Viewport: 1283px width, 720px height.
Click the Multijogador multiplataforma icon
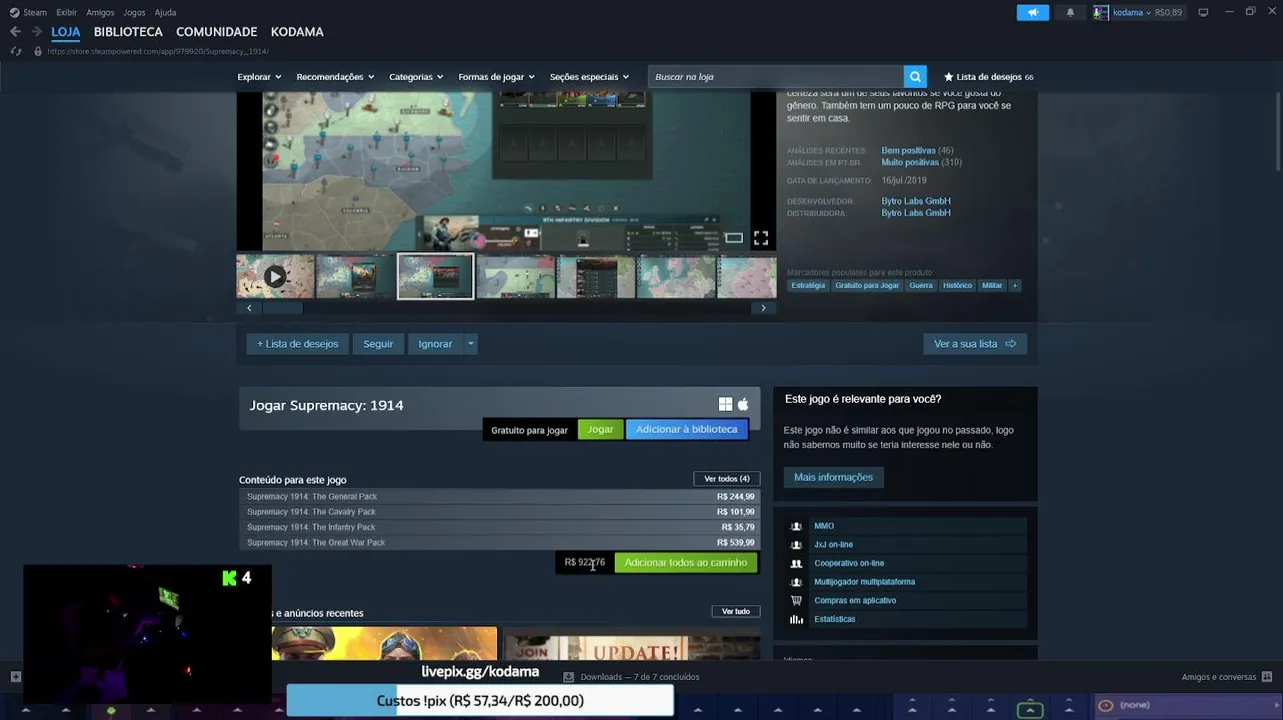coord(796,582)
